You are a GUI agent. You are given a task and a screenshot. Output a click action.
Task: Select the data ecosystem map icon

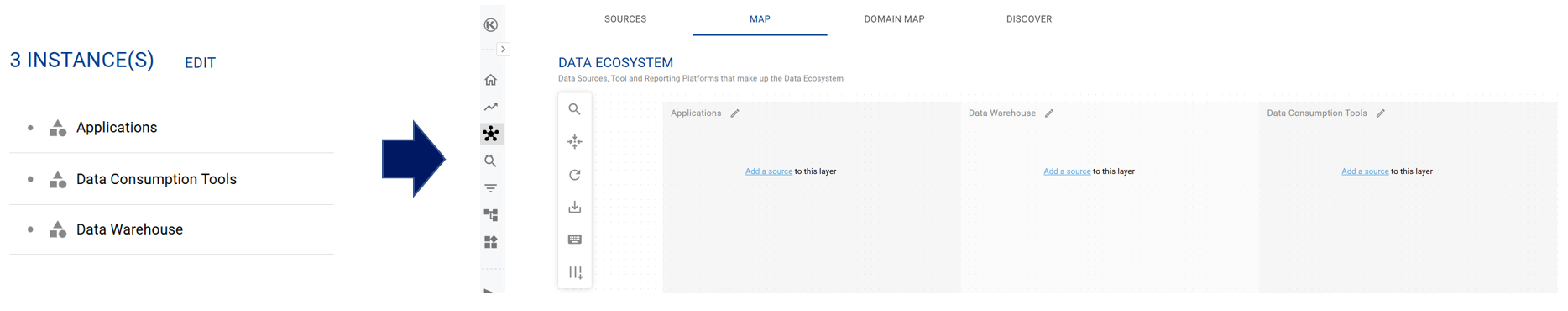point(491,134)
